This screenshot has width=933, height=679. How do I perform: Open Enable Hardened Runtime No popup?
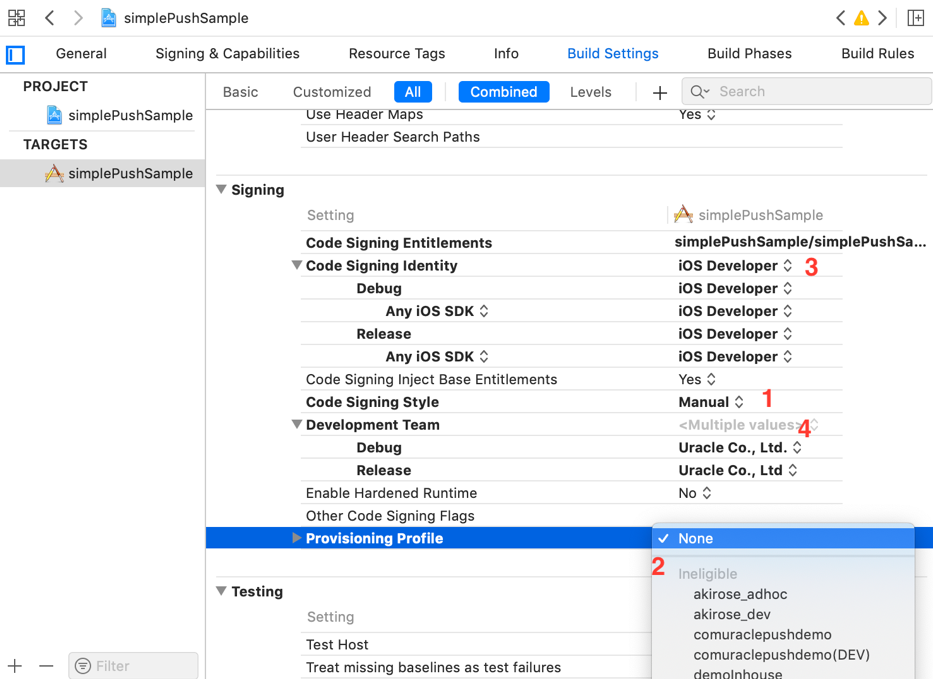tap(695, 493)
